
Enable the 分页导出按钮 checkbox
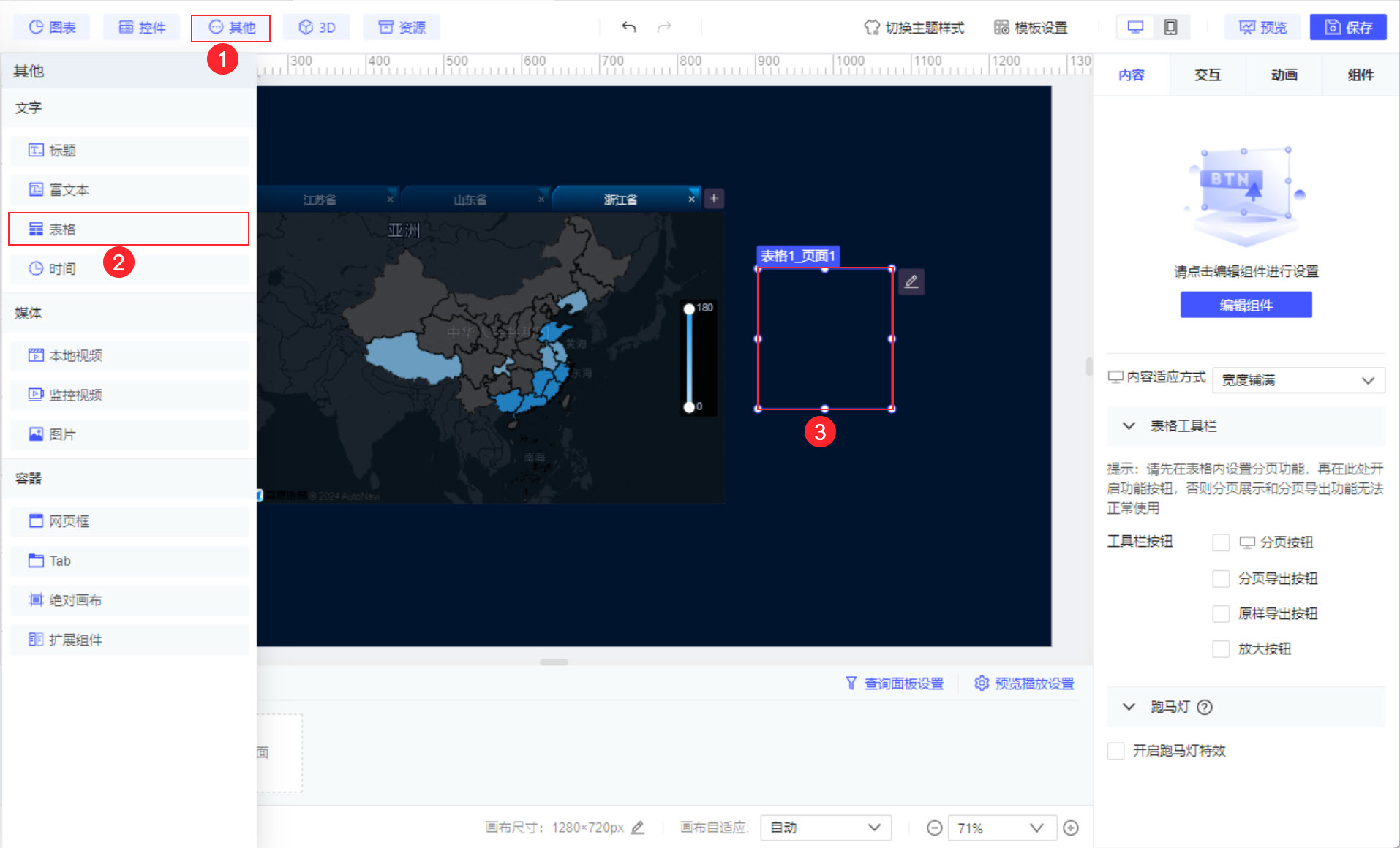pos(1221,578)
